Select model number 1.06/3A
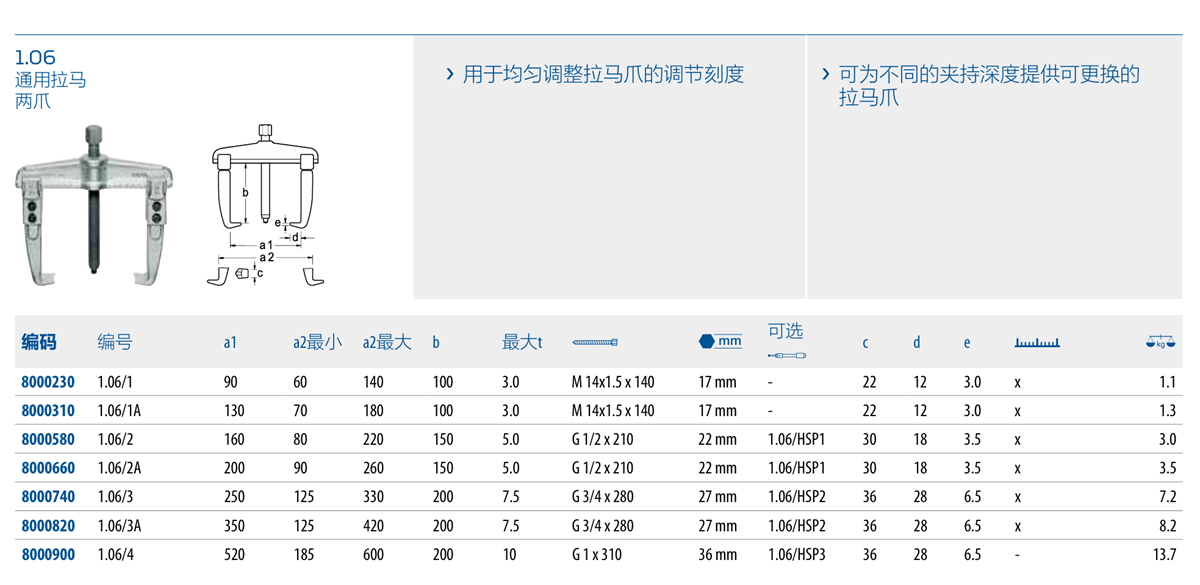 [x=119, y=526]
